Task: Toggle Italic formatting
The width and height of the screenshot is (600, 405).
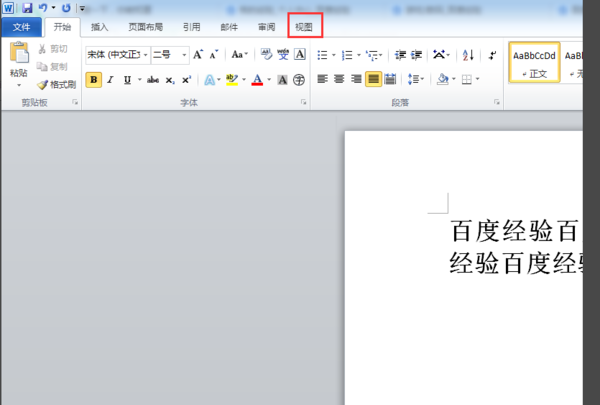Action: click(x=111, y=80)
